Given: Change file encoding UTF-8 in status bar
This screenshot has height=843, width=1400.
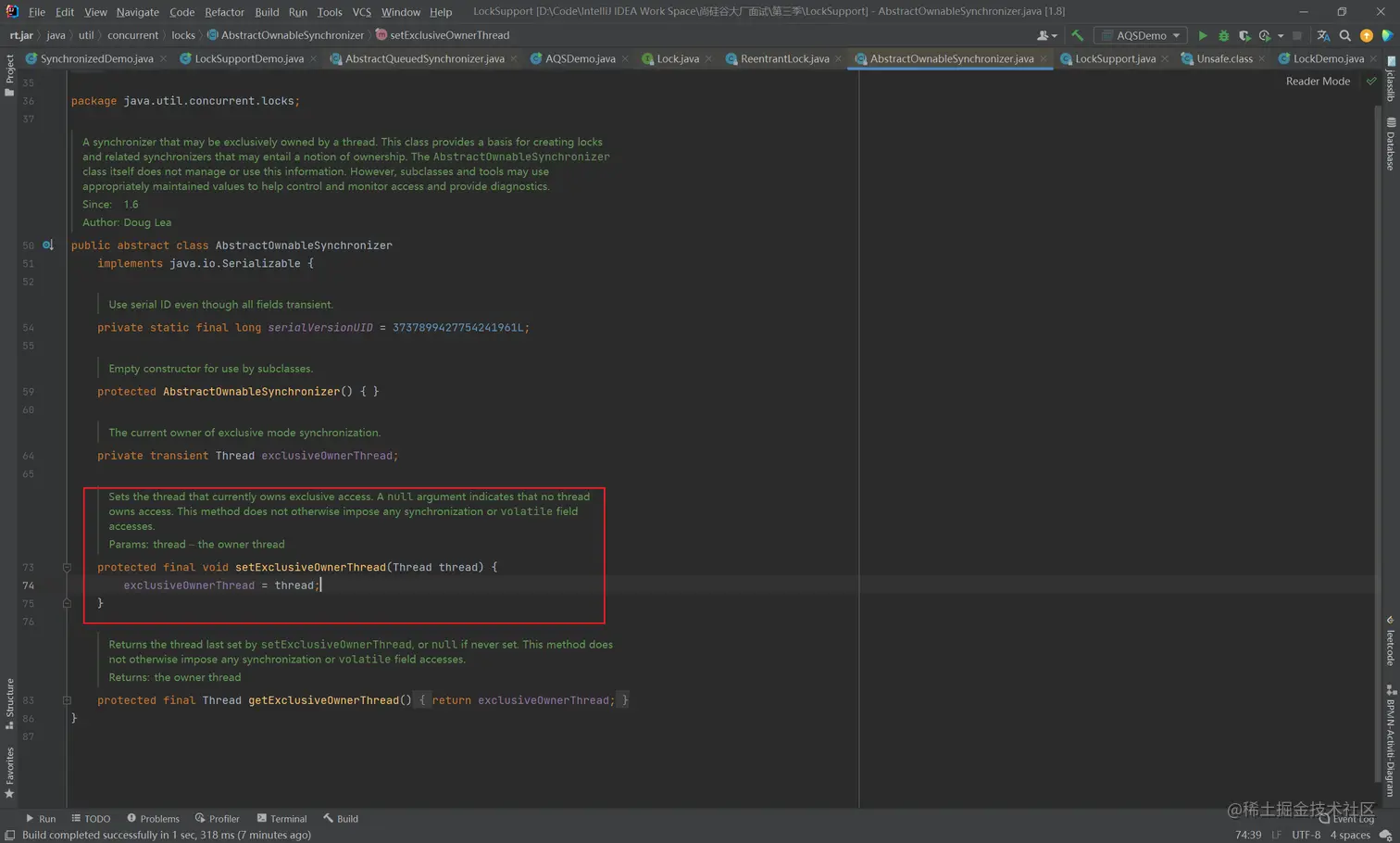Looking at the screenshot, I should click(x=1306, y=835).
